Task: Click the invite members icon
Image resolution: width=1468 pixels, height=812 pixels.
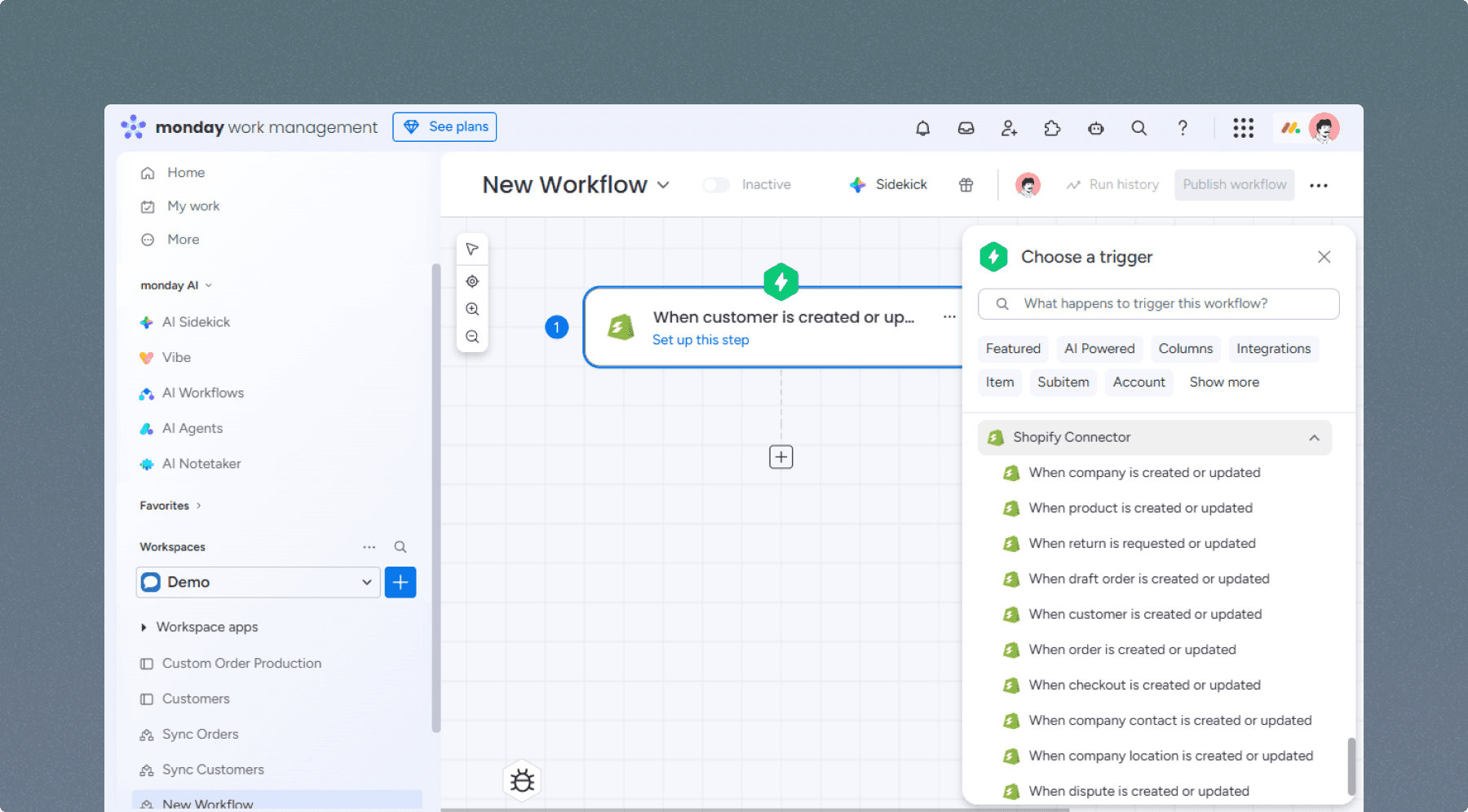Action: click(x=1009, y=128)
